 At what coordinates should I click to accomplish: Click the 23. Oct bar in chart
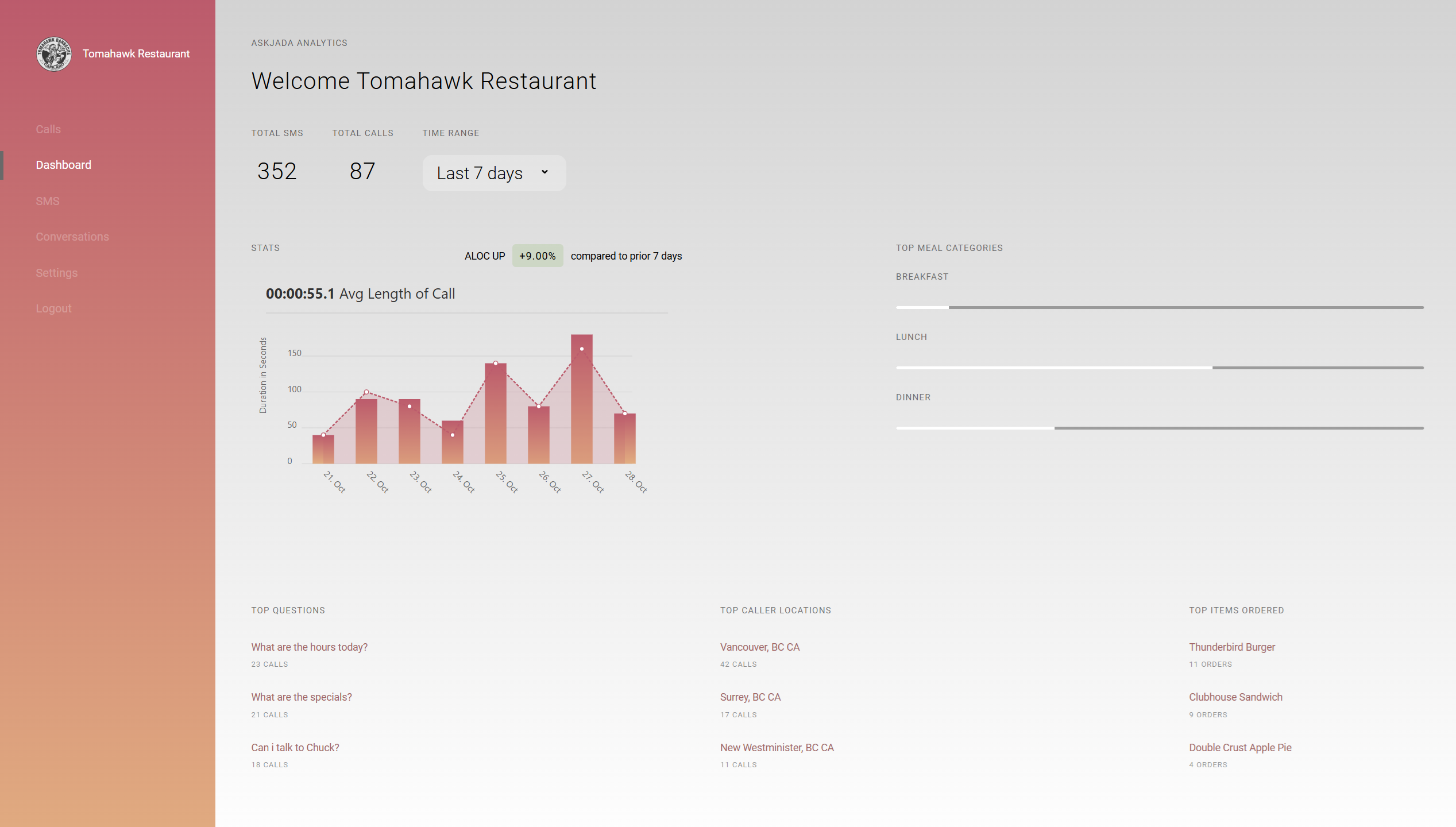(410, 431)
